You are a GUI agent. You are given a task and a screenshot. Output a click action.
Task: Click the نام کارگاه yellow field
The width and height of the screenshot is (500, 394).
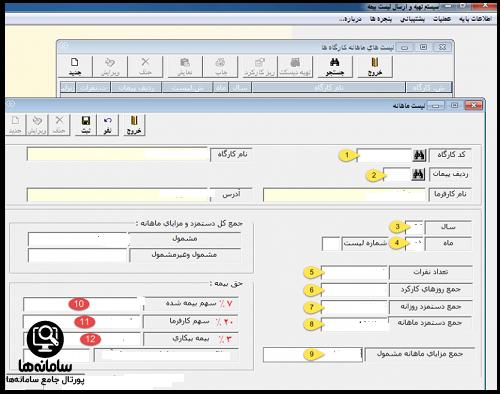[x=117, y=154]
